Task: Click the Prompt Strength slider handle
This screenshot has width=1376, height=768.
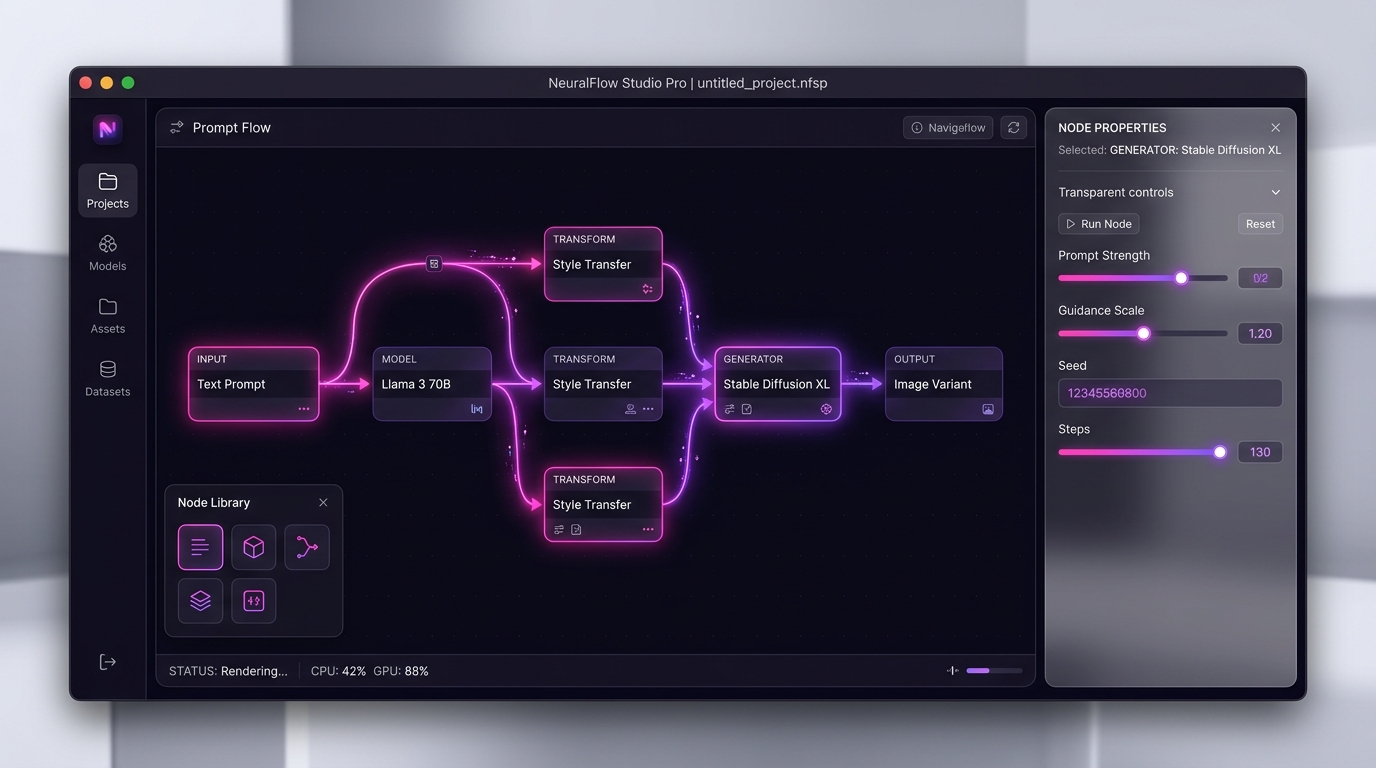Action: pyautogui.click(x=1181, y=278)
